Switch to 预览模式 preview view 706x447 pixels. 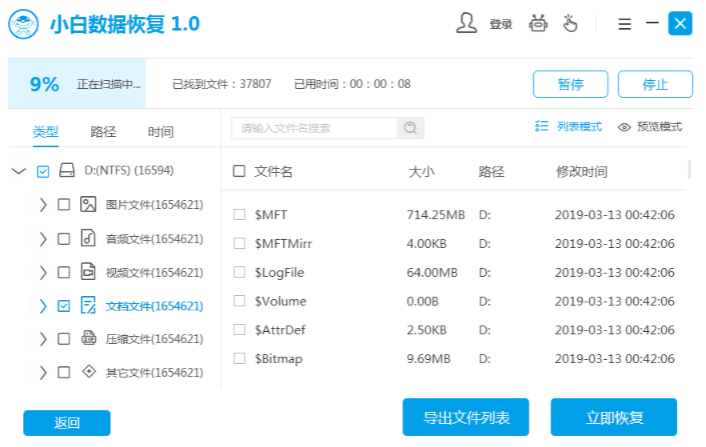(659, 126)
